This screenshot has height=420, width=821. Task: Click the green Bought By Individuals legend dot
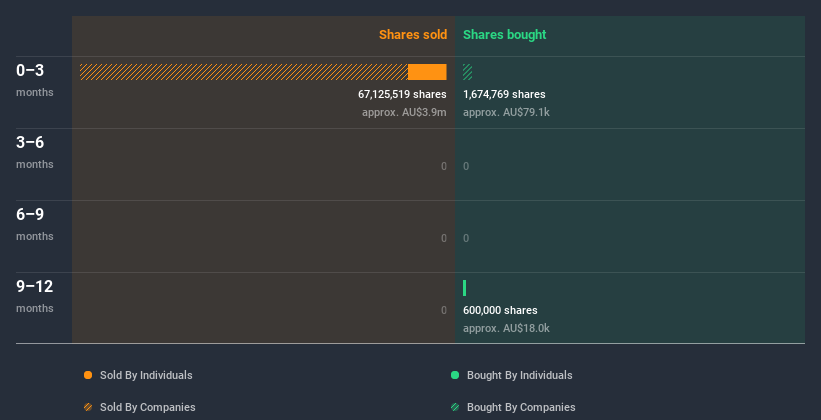455,375
